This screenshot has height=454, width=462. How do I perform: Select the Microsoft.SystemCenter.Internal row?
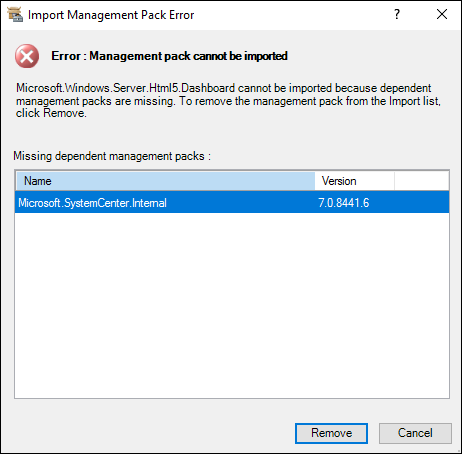[x=232, y=202]
